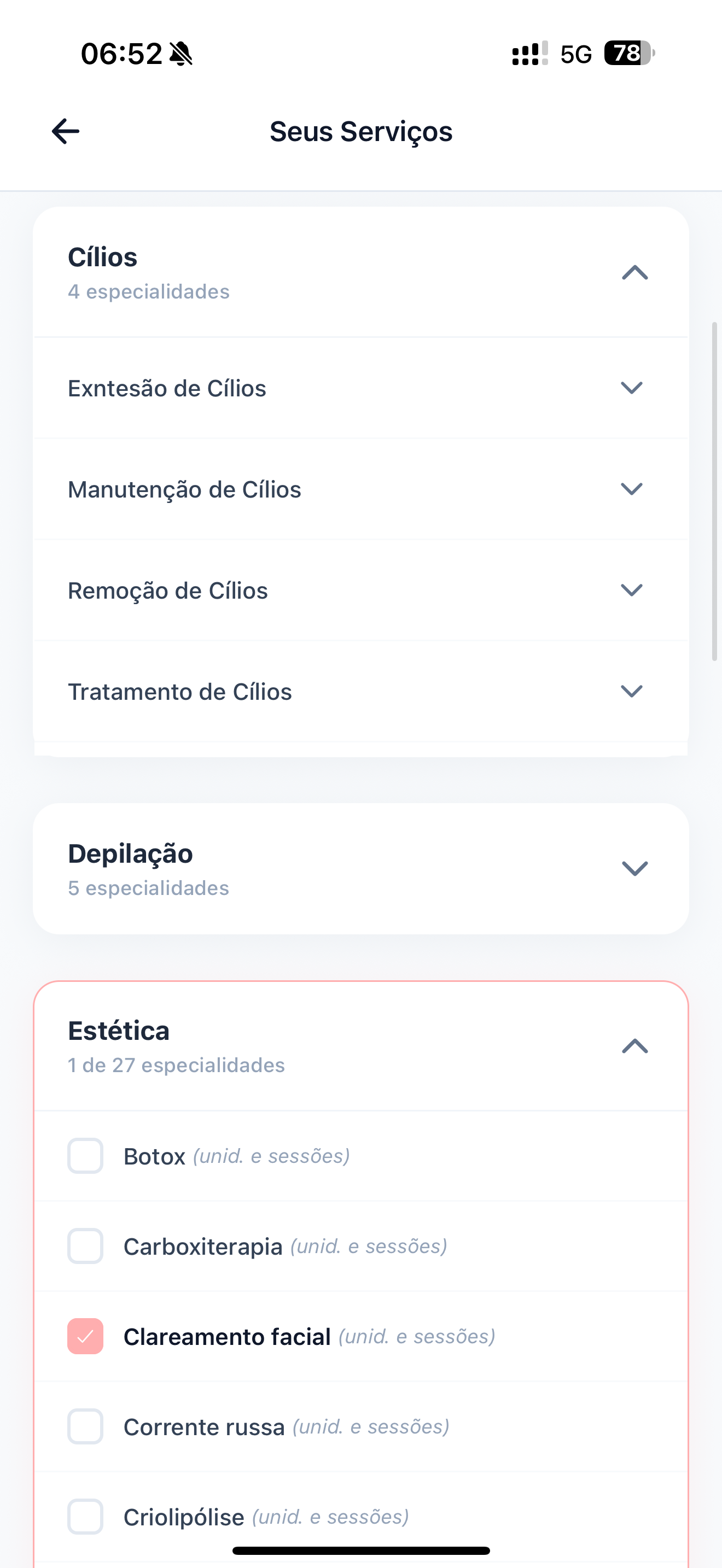Toggle the Estética category header
This screenshot has height=1568, width=722.
pyautogui.click(x=361, y=1046)
